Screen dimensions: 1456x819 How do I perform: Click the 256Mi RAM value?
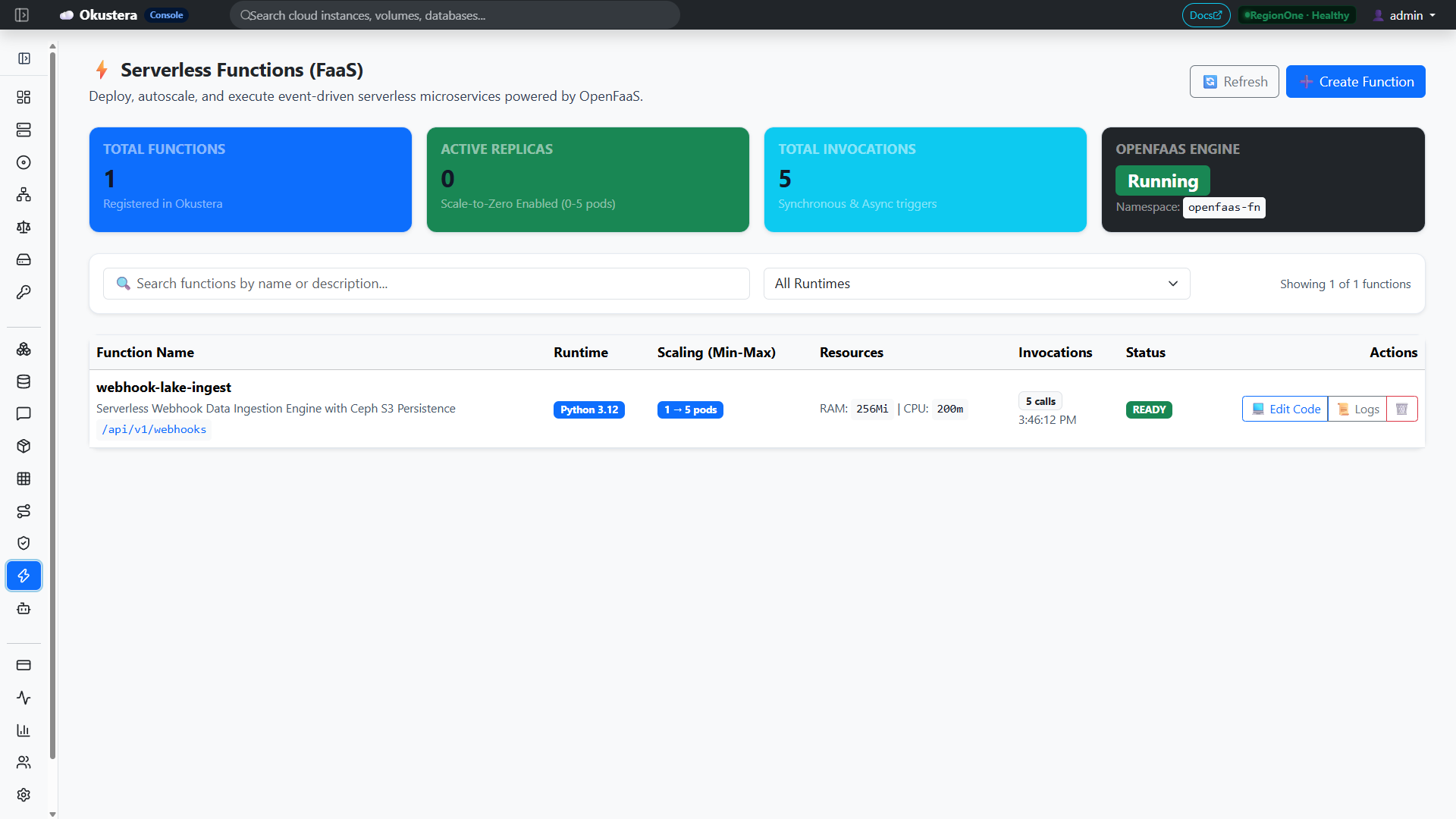(872, 409)
